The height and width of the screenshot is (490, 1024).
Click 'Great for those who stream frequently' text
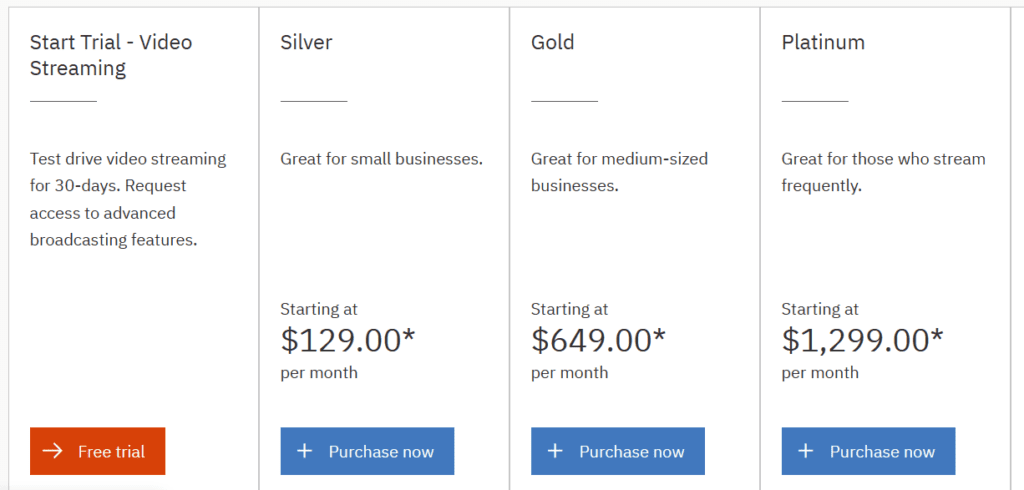[x=883, y=172]
